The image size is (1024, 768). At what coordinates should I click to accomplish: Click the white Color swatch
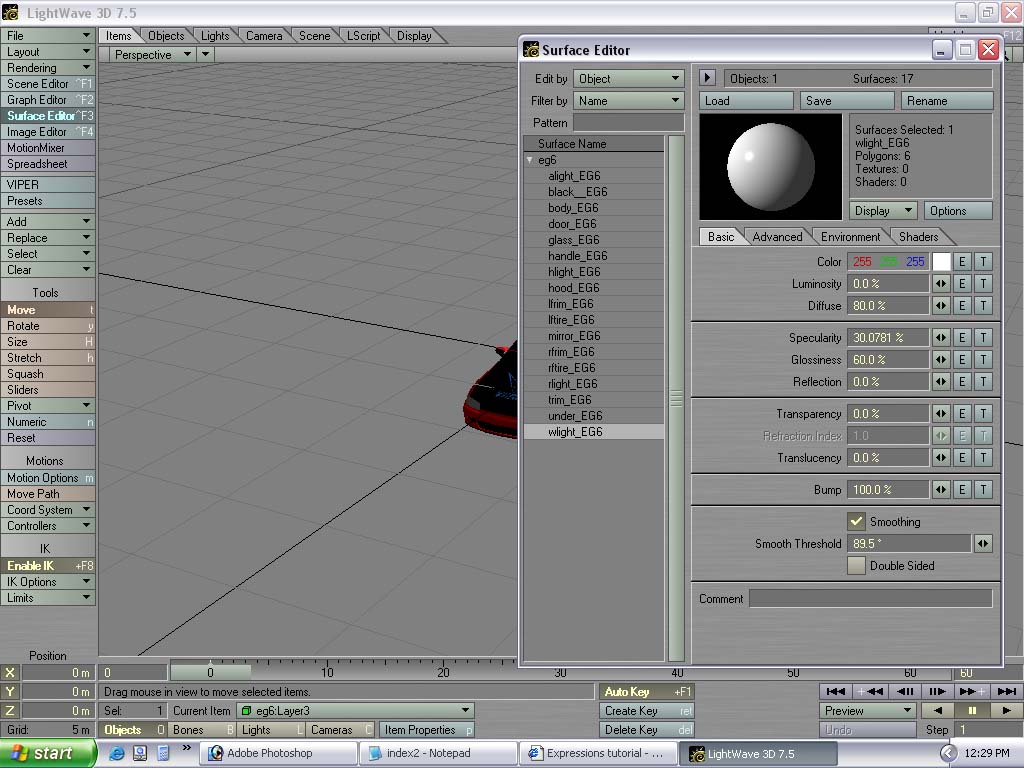(x=941, y=262)
